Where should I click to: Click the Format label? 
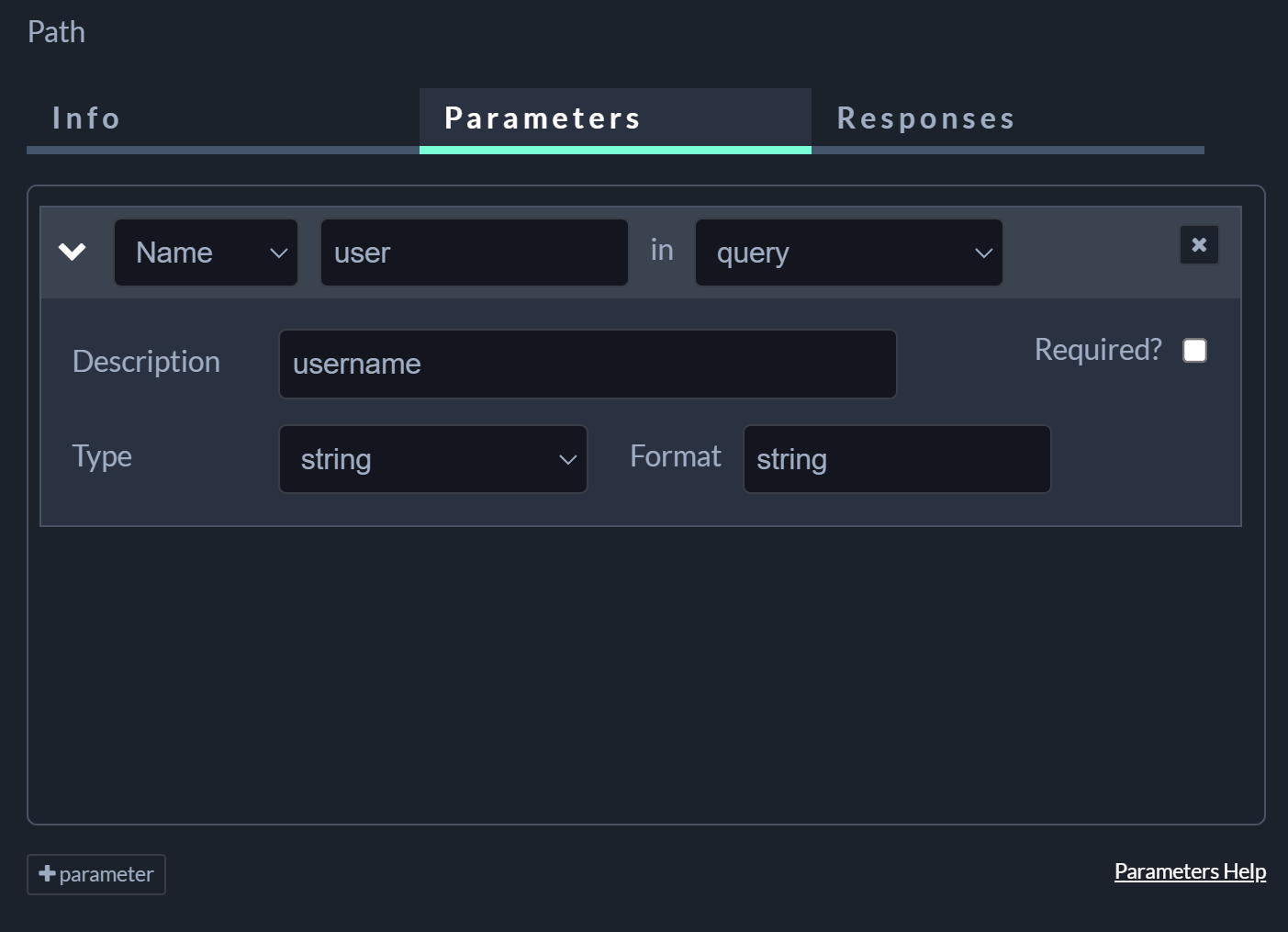click(x=675, y=456)
